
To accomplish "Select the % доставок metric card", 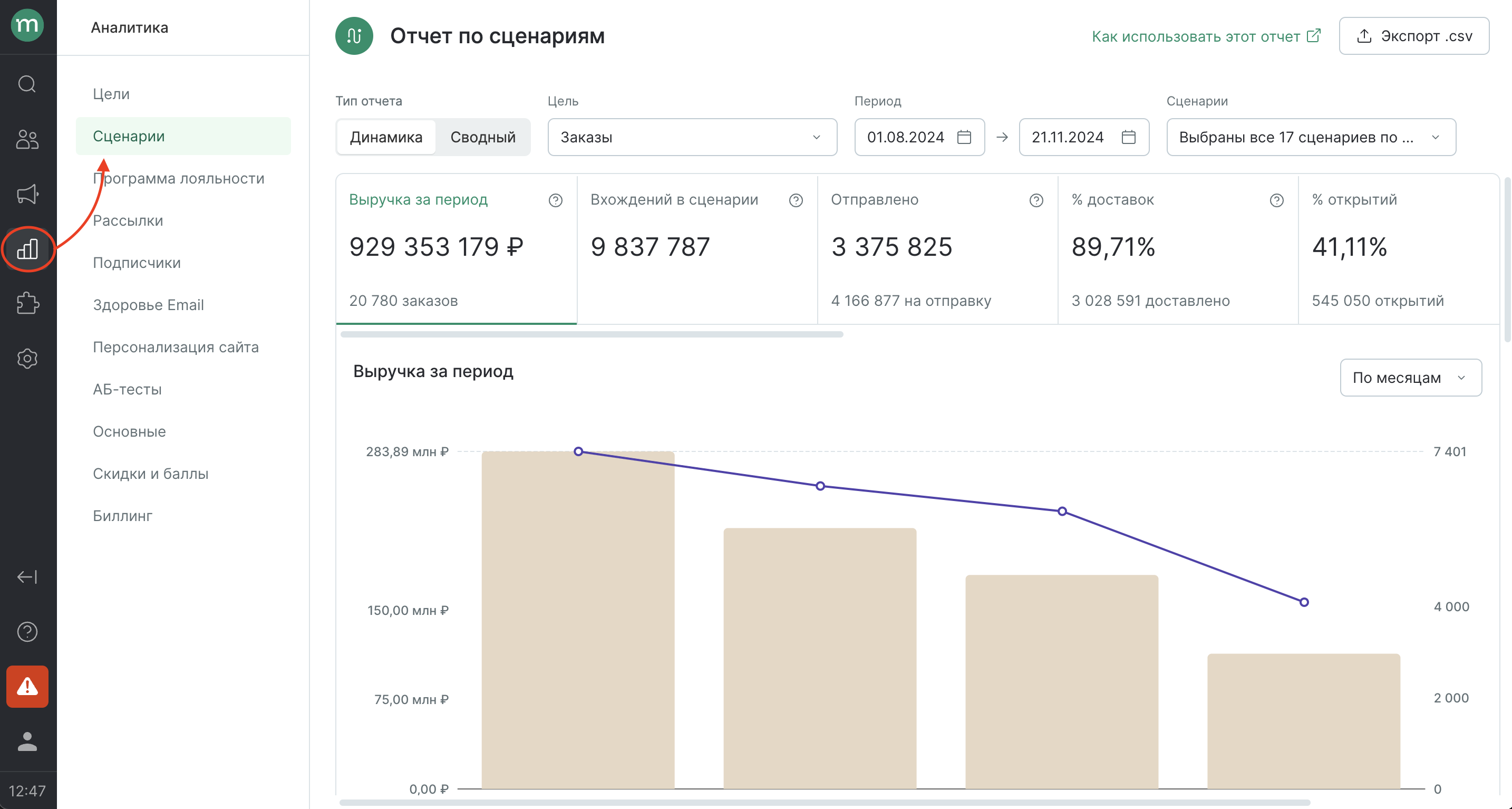I will [x=1178, y=249].
